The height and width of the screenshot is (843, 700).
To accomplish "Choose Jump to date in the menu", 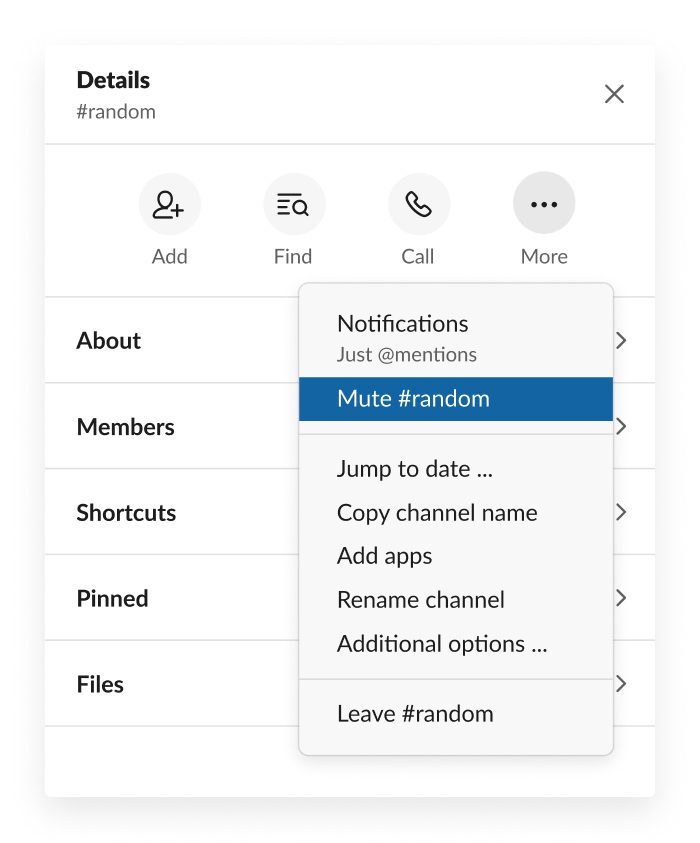I will 414,468.
